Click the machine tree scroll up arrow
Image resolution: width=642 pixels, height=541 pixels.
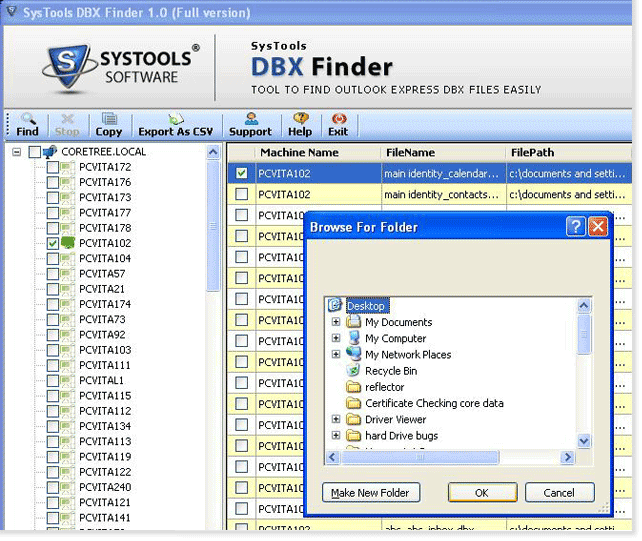pyautogui.click(x=213, y=152)
